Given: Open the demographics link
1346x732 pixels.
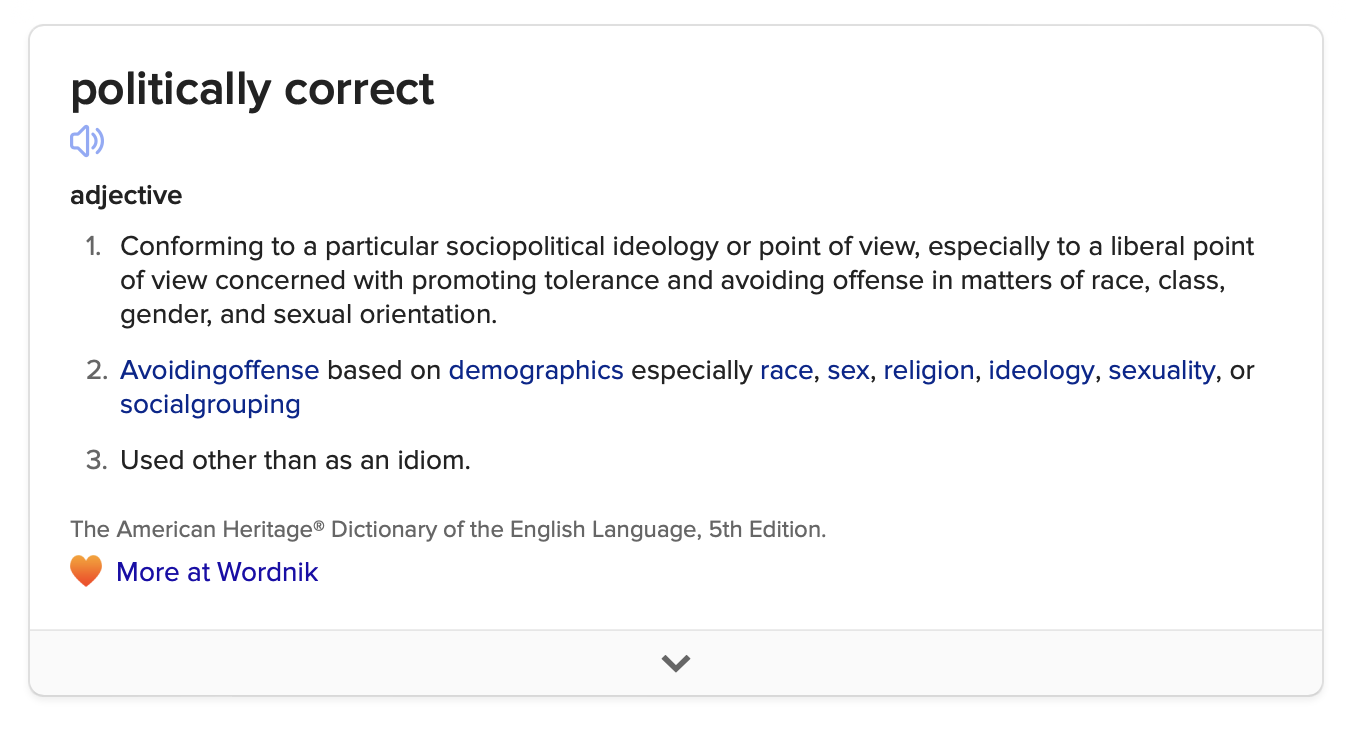Looking at the screenshot, I should (x=536, y=370).
